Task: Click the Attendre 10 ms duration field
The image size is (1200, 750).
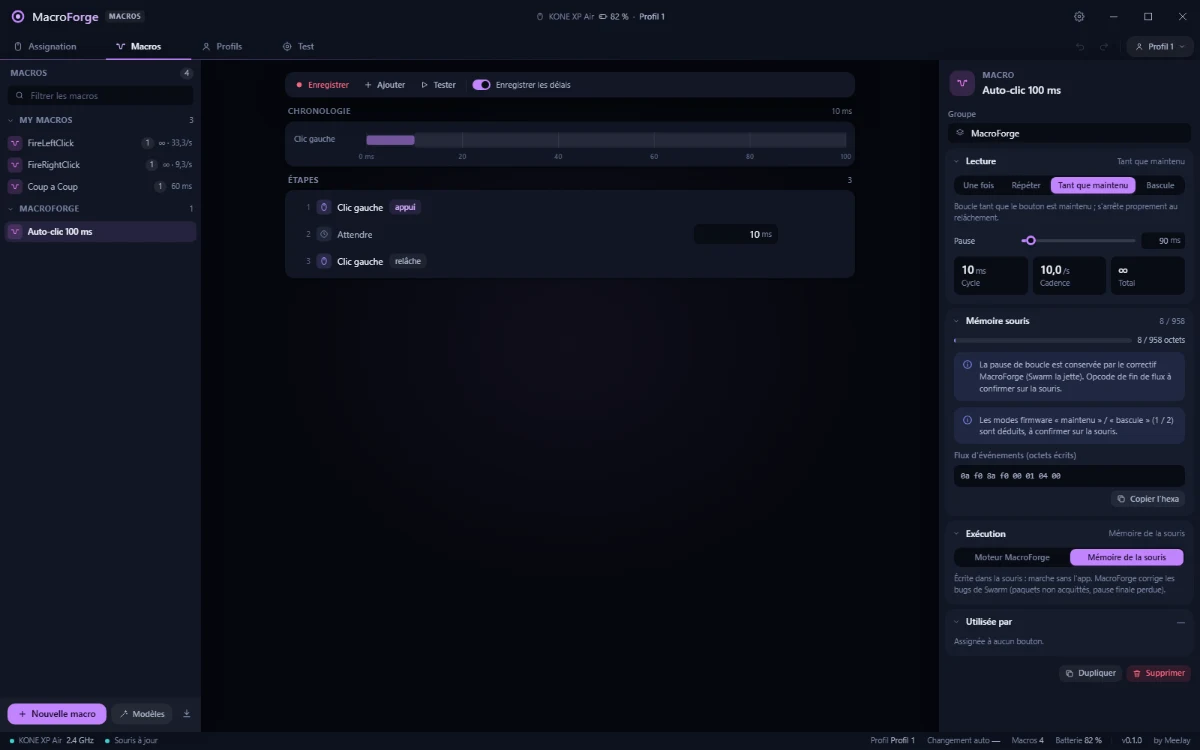Action: click(x=735, y=235)
